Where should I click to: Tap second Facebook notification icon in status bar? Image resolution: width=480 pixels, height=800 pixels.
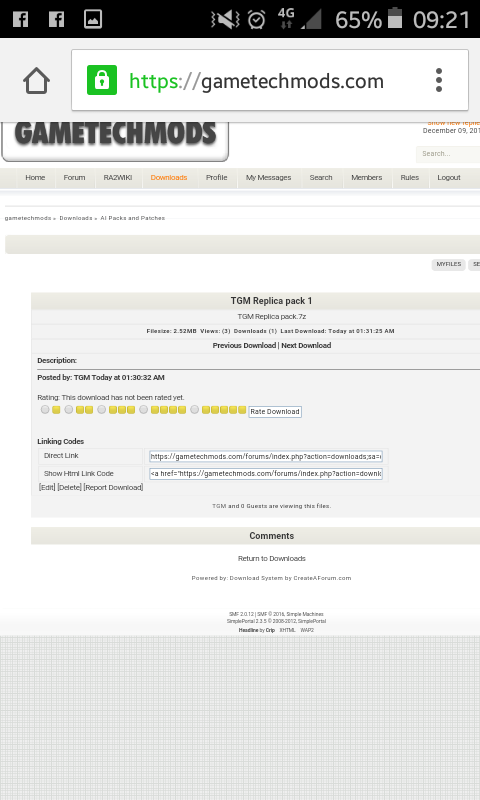[56, 19]
